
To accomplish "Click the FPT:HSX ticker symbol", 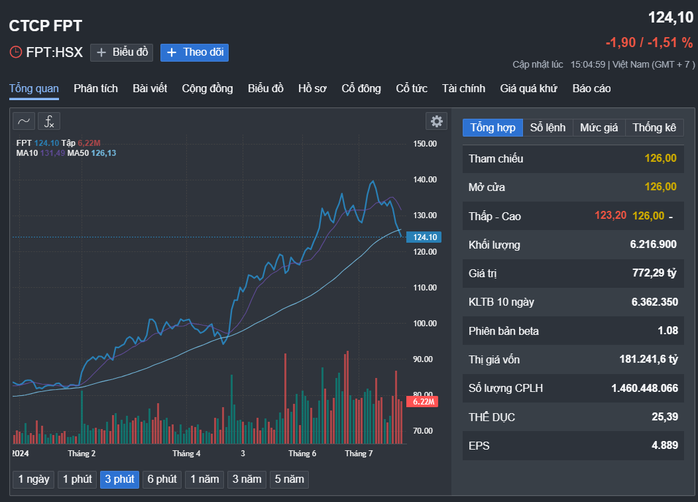I will click(x=54, y=53).
